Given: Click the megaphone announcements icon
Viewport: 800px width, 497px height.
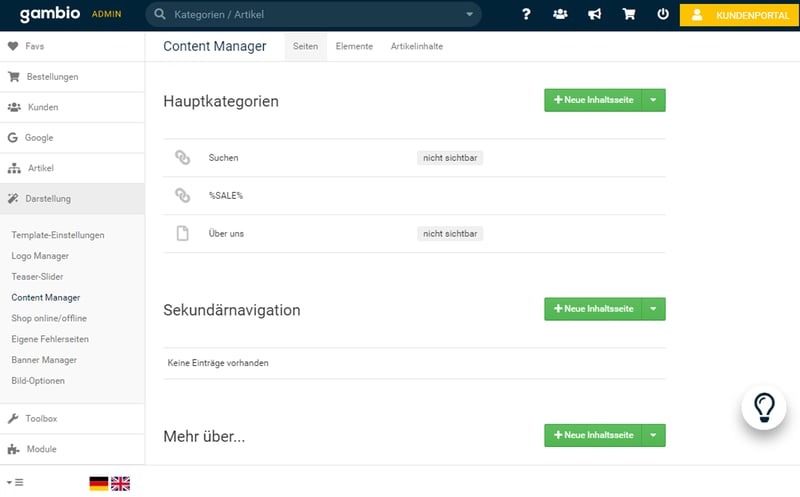Looking at the screenshot, I should tap(594, 15).
